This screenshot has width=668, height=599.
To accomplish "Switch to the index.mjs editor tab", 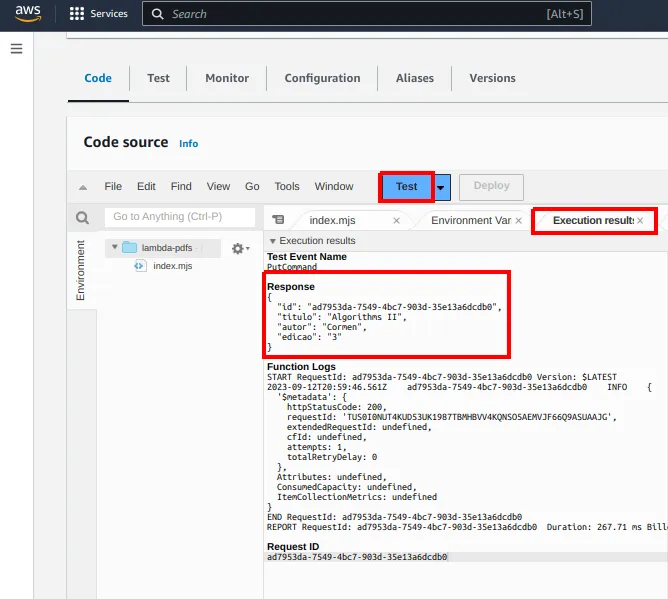I will pos(332,220).
